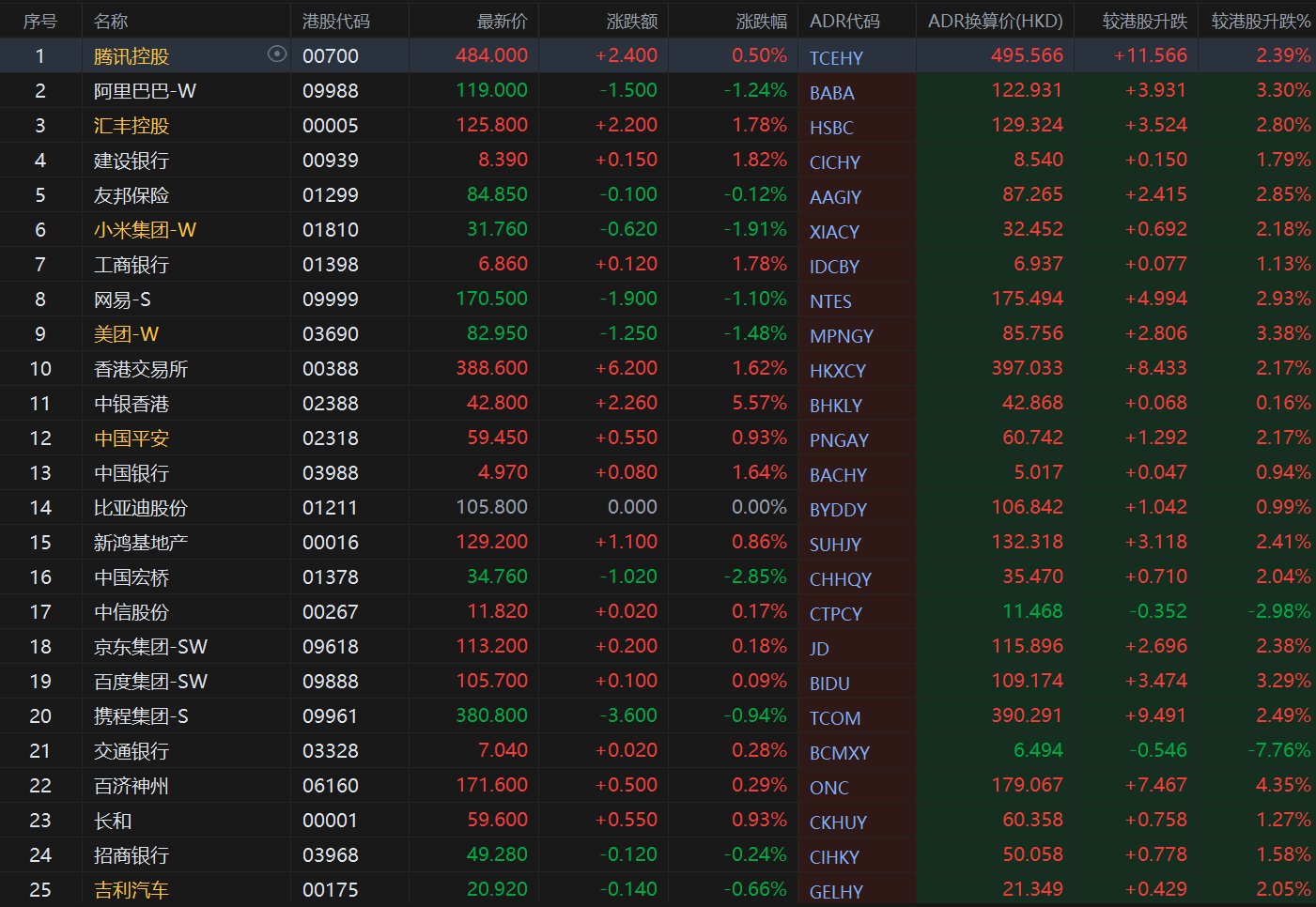The height and width of the screenshot is (907, 1316).
Task: Click the 港股代码 column header
Action: coord(336,21)
